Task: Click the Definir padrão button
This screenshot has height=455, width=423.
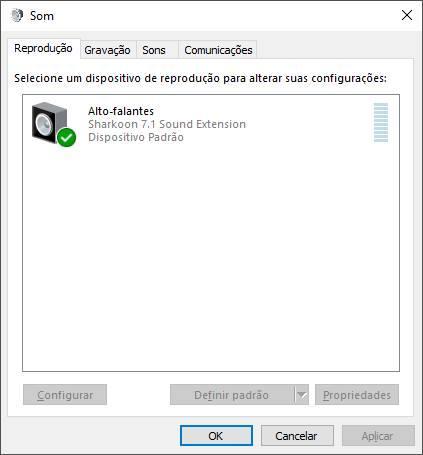Action: click(x=232, y=395)
